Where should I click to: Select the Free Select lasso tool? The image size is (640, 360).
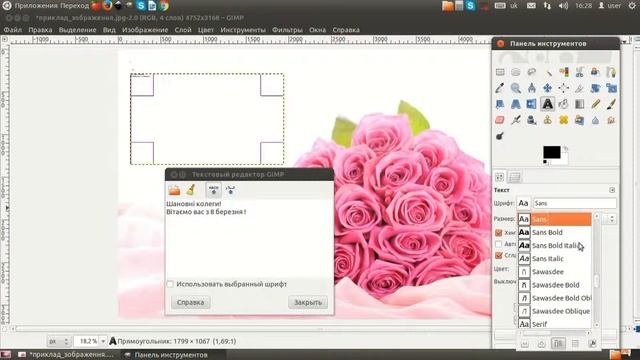[531, 72]
